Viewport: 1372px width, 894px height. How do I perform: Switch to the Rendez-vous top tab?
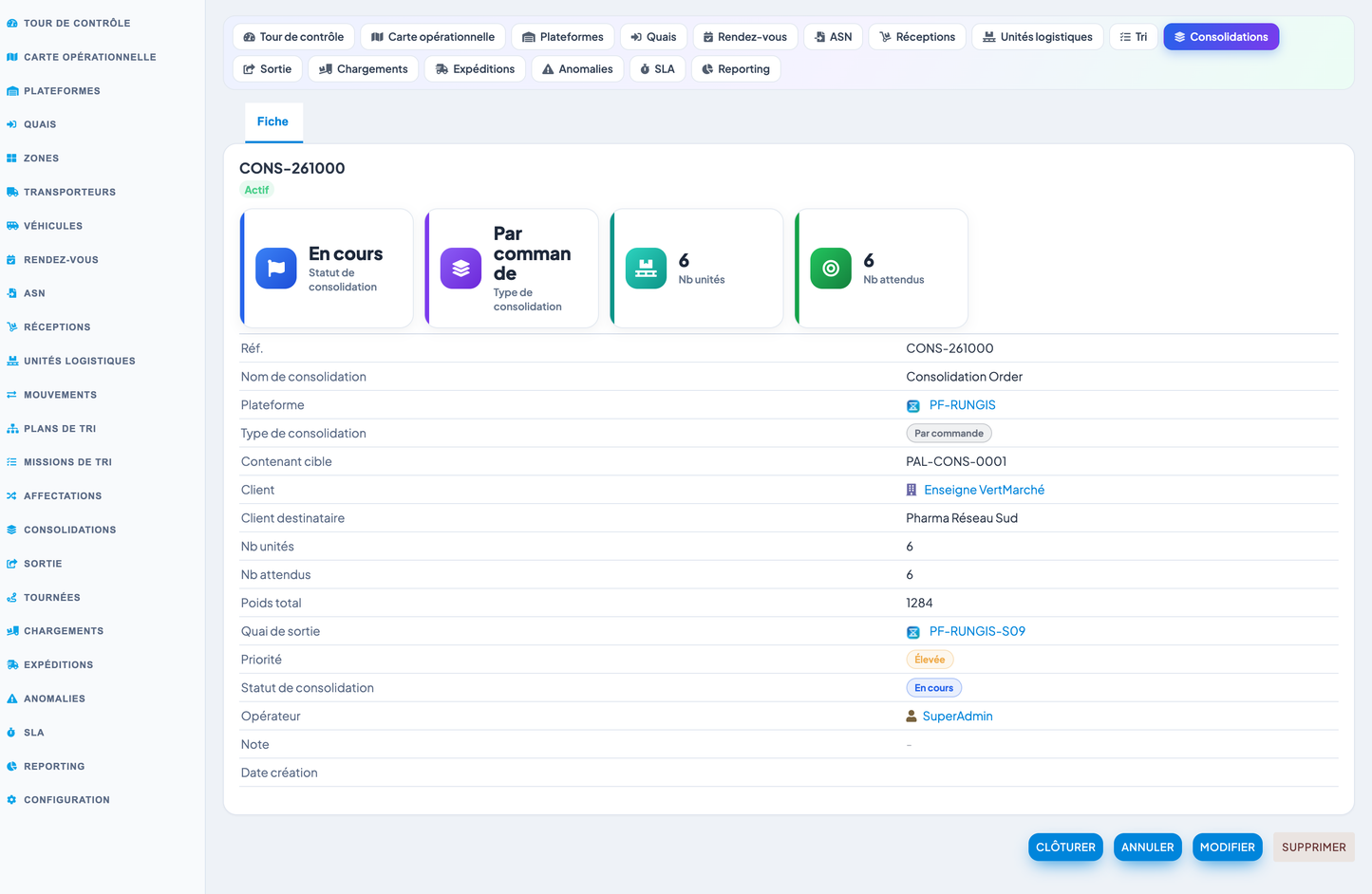(x=745, y=37)
